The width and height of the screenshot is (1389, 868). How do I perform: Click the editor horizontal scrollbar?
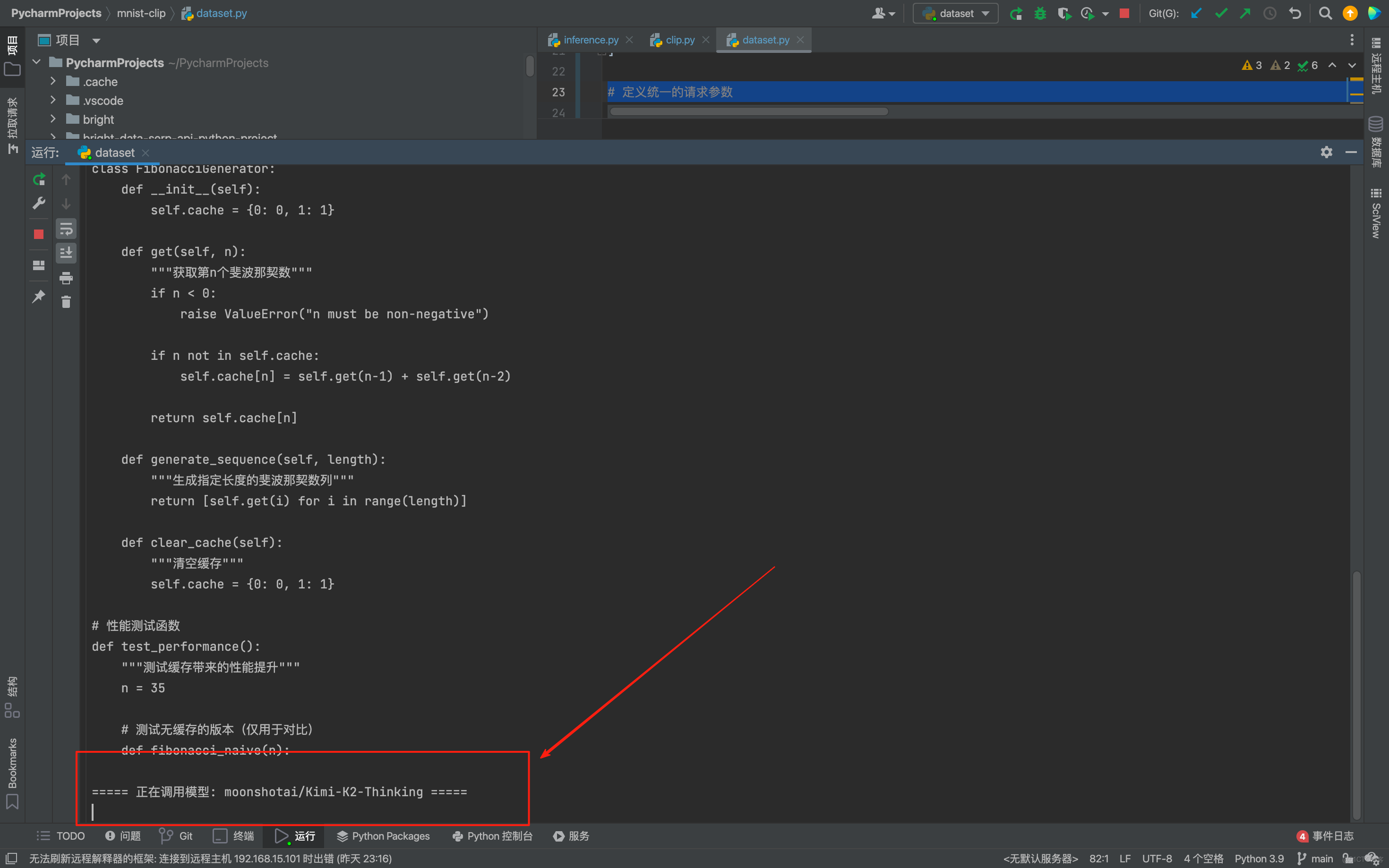tap(749, 111)
